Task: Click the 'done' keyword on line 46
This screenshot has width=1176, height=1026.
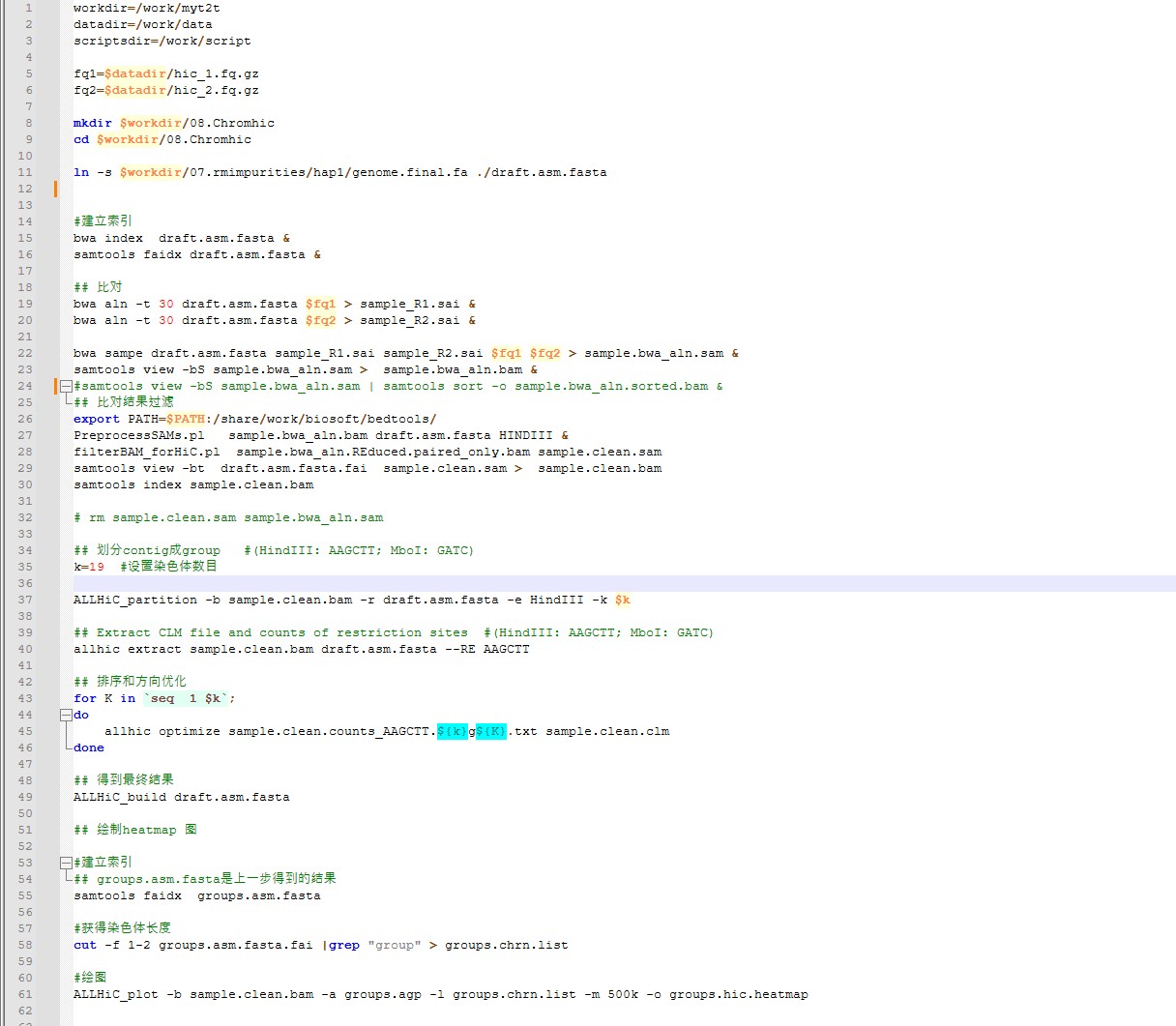Action: click(89, 748)
